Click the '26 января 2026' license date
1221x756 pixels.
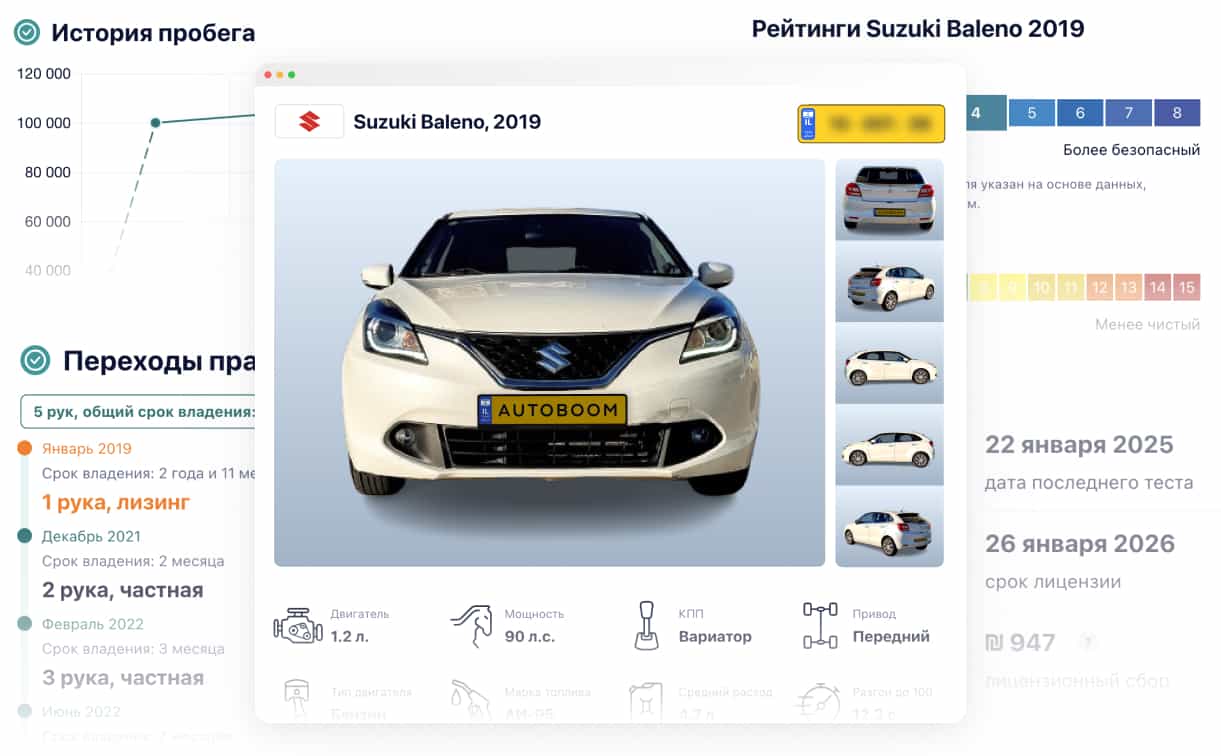coord(1080,544)
